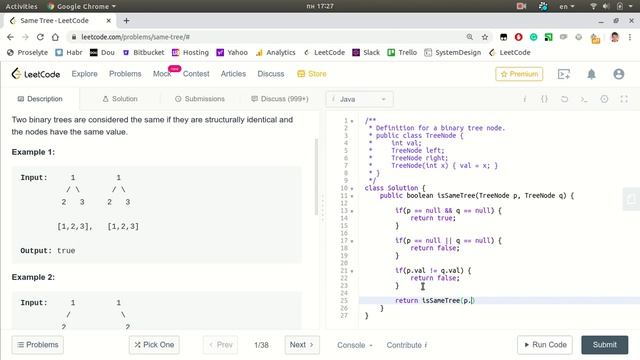Image resolution: width=640 pixels, height=360 pixels.
Task: Open the Store link
Action: coord(312,74)
